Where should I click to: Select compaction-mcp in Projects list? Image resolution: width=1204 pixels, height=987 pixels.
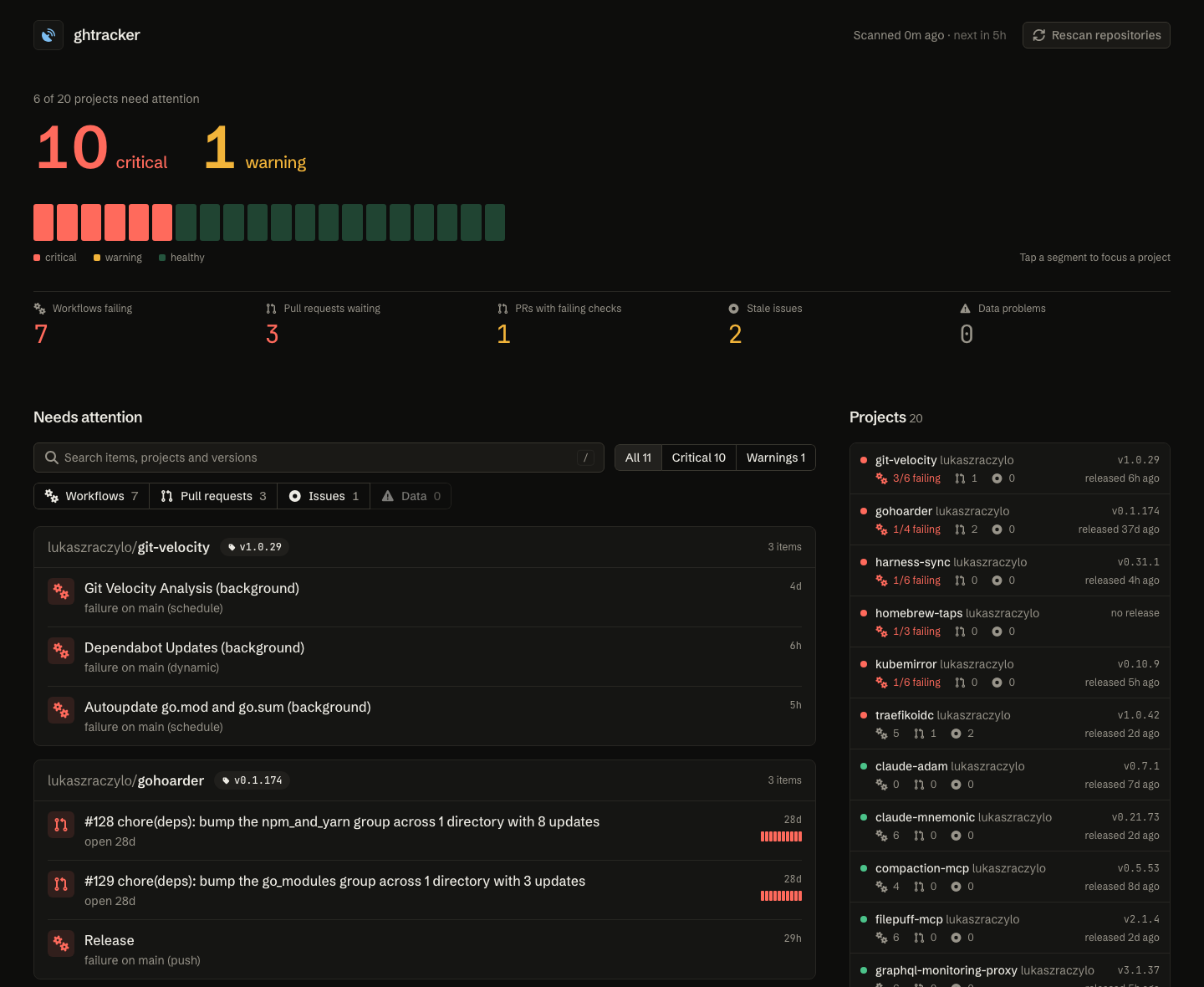[x=1010, y=877]
